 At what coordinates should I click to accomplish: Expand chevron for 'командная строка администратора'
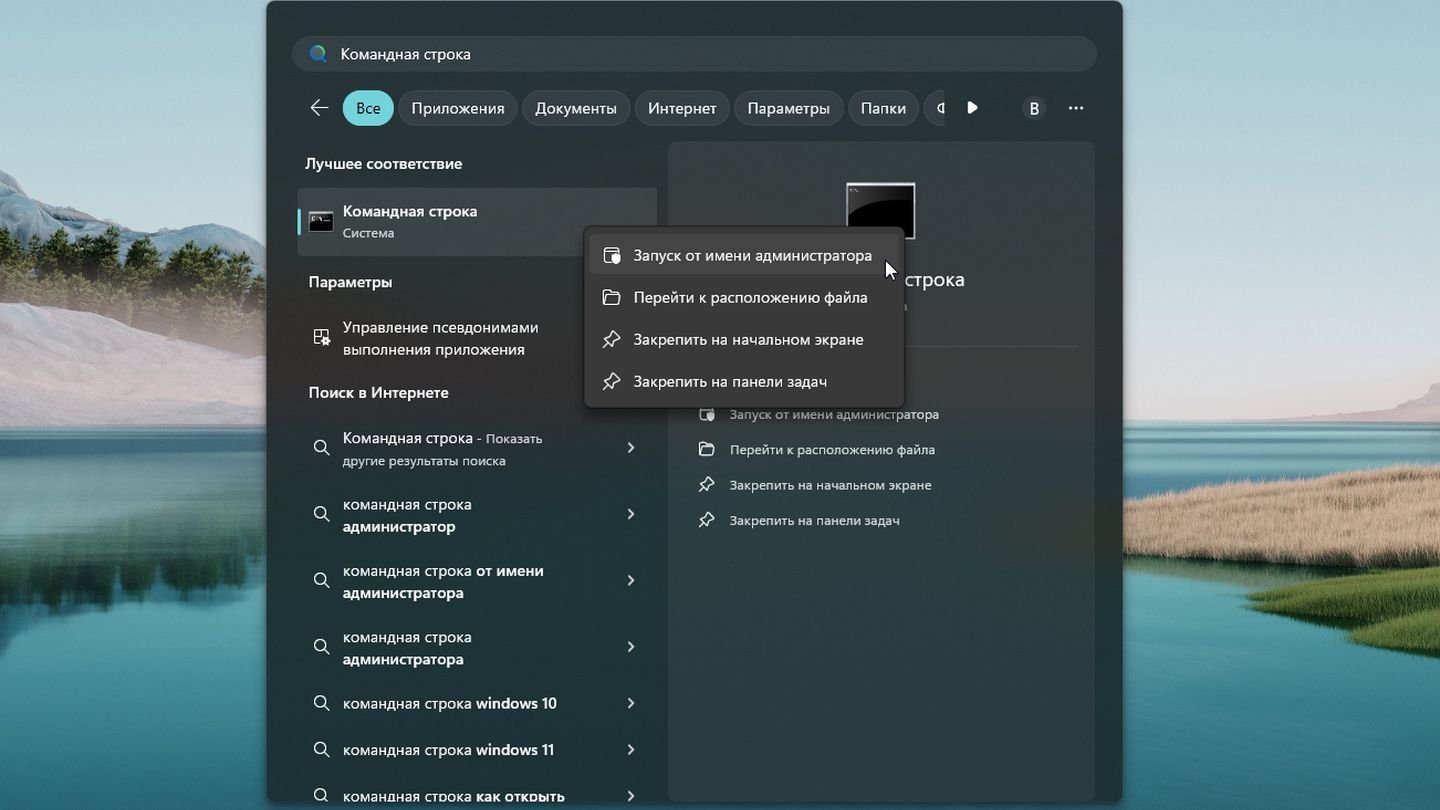tap(631, 647)
